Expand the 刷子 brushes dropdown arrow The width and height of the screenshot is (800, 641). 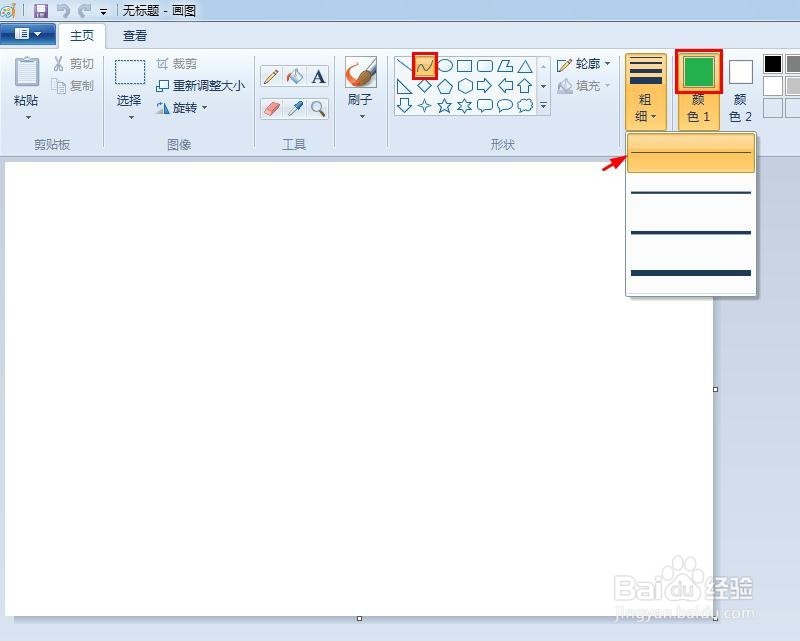[362, 117]
